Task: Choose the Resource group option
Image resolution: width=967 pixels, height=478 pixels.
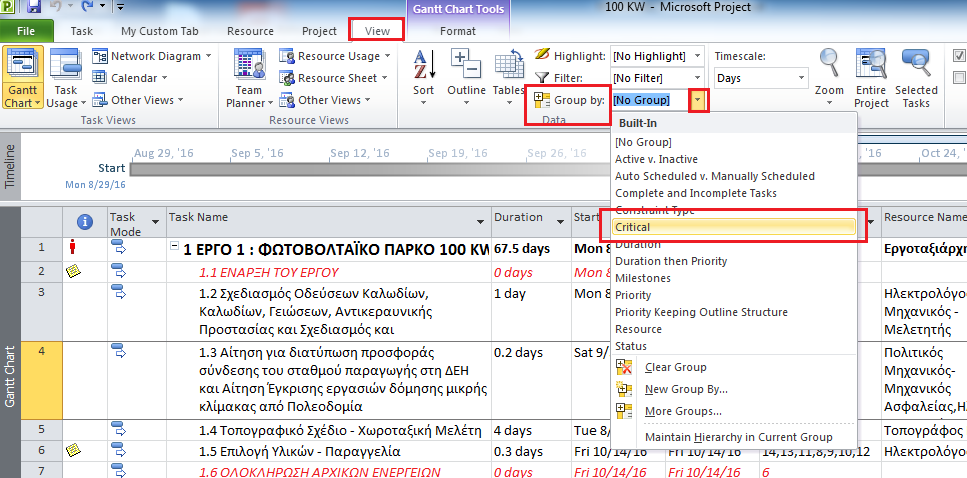Action: click(734, 329)
